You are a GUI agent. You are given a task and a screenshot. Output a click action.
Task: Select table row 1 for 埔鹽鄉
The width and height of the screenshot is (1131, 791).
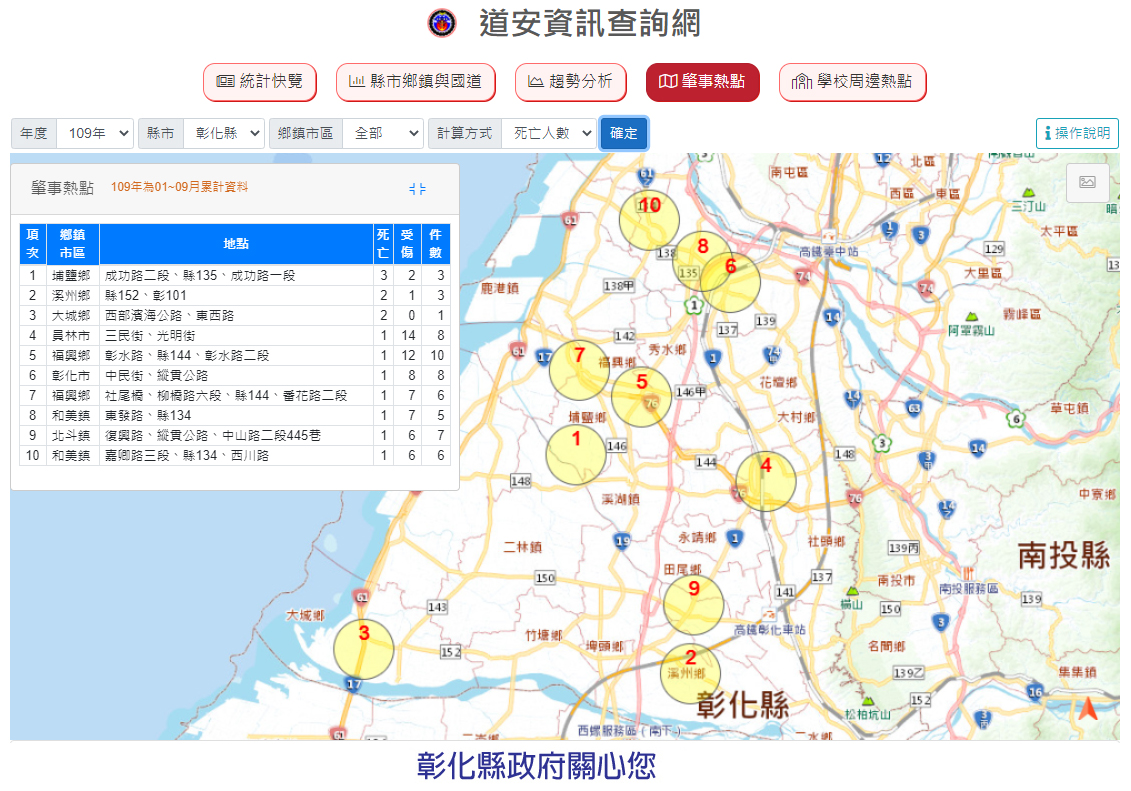(x=235, y=275)
